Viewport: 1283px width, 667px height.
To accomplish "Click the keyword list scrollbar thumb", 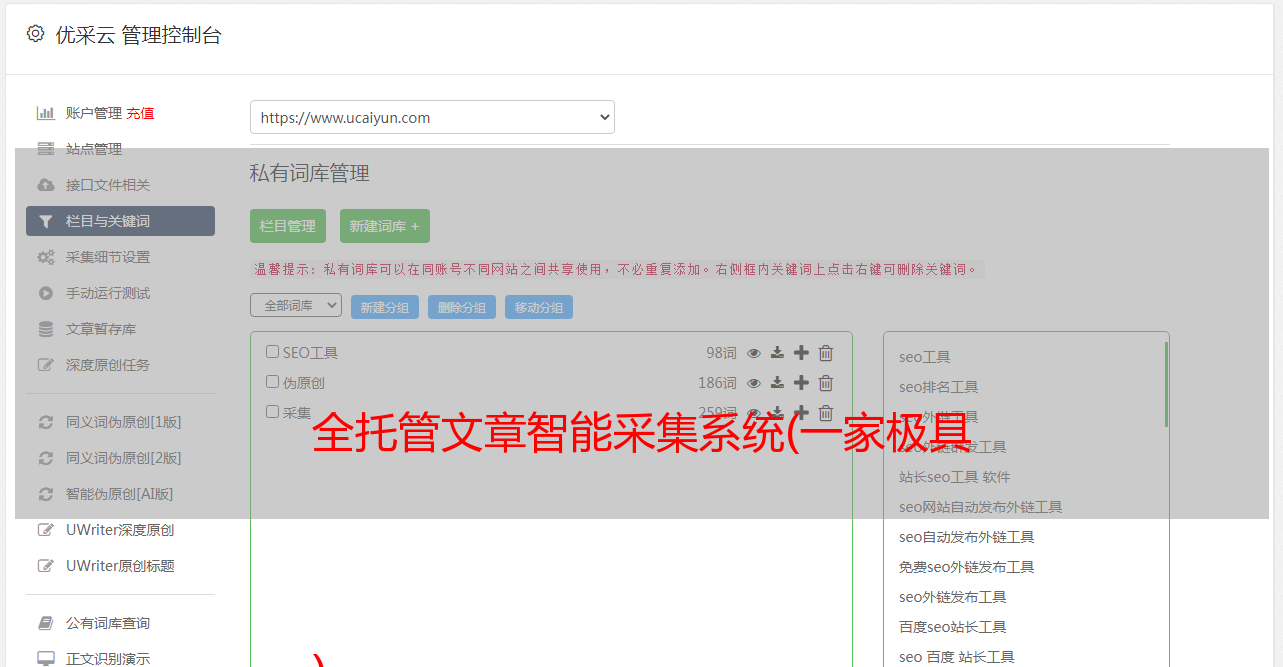I will pos(1166,384).
